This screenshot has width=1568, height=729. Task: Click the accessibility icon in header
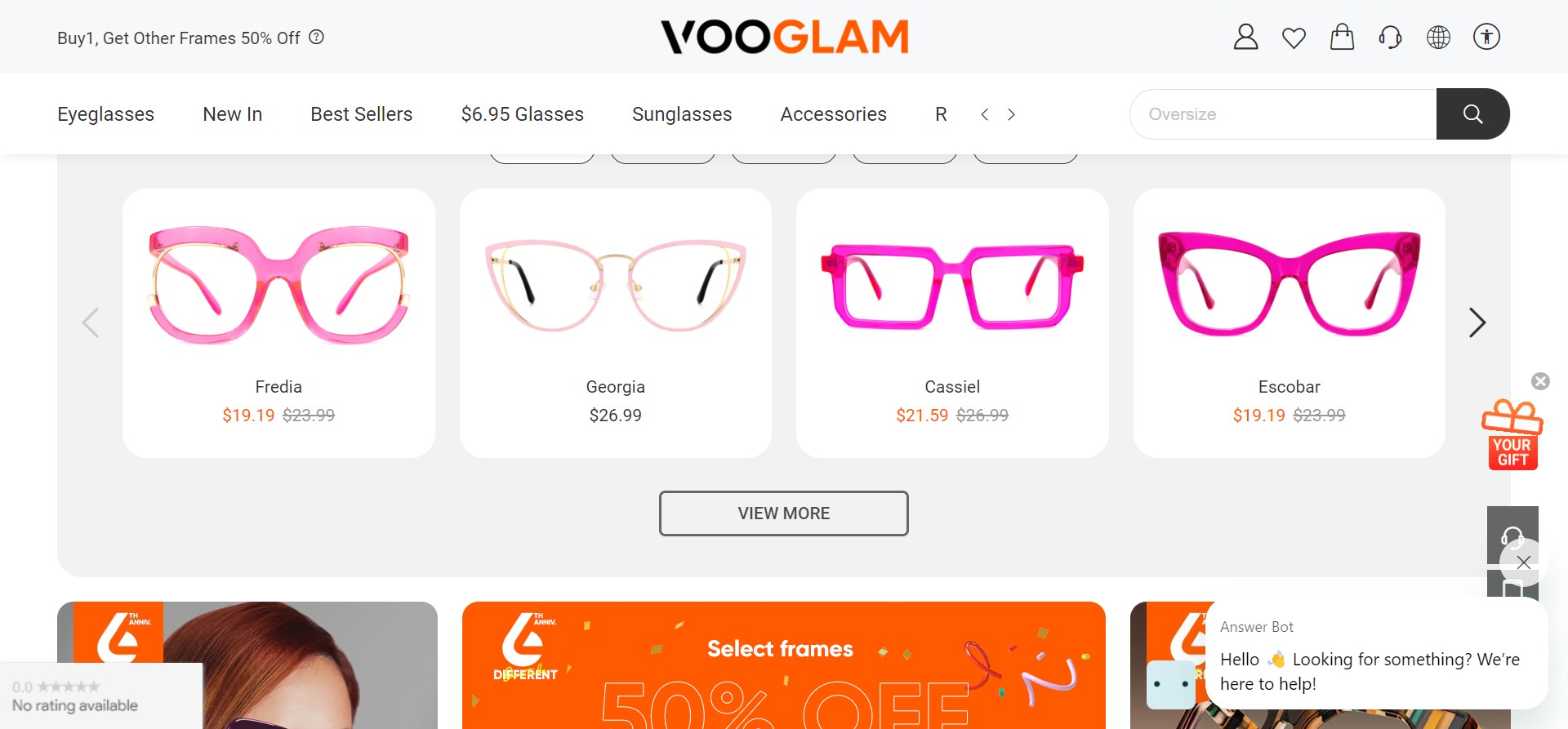pyautogui.click(x=1486, y=37)
